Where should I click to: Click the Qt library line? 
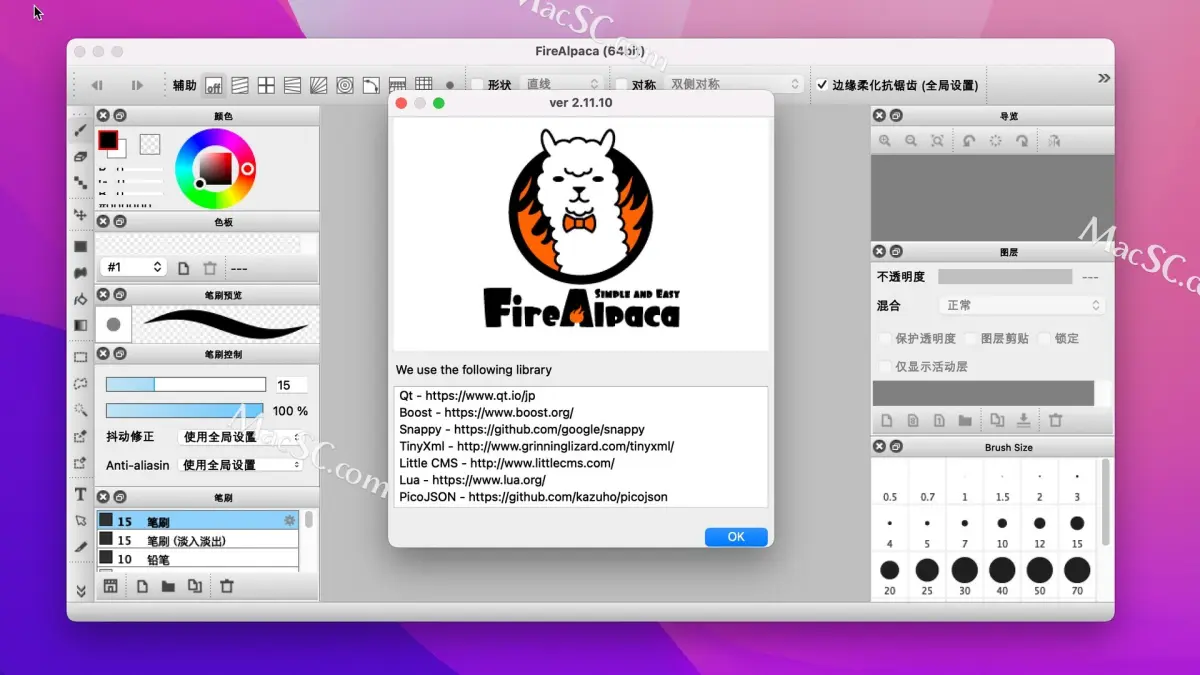[467, 395]
